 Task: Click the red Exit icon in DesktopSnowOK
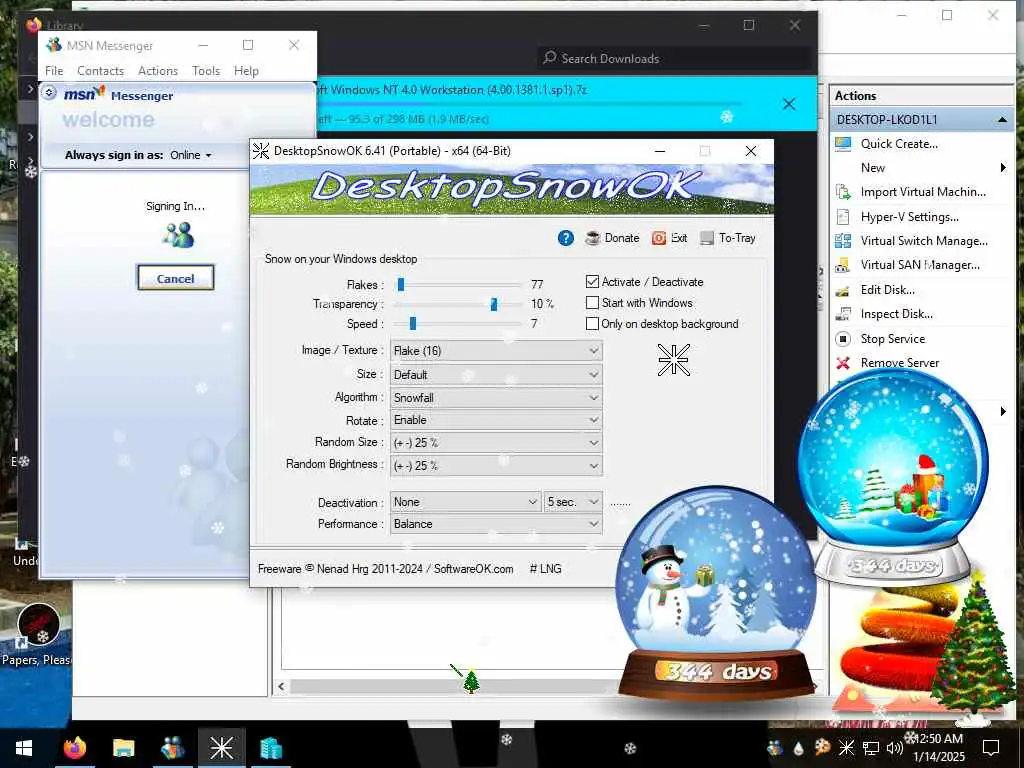(658, 238)
